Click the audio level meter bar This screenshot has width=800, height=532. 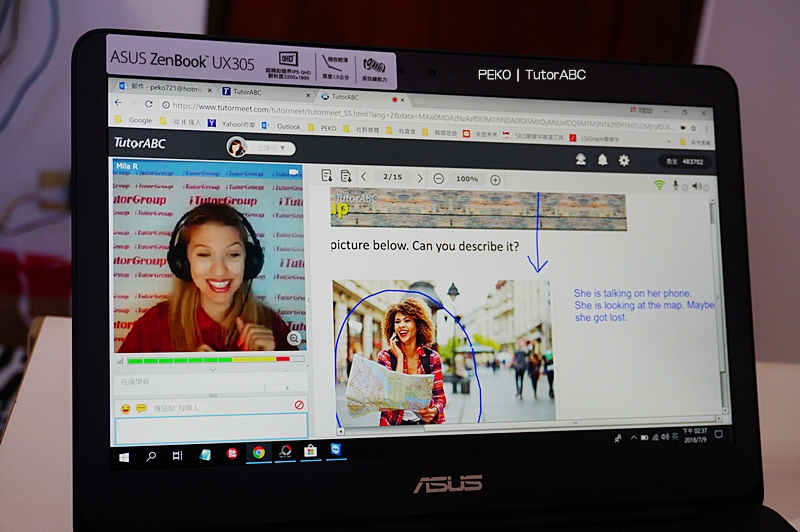point(216,360)
